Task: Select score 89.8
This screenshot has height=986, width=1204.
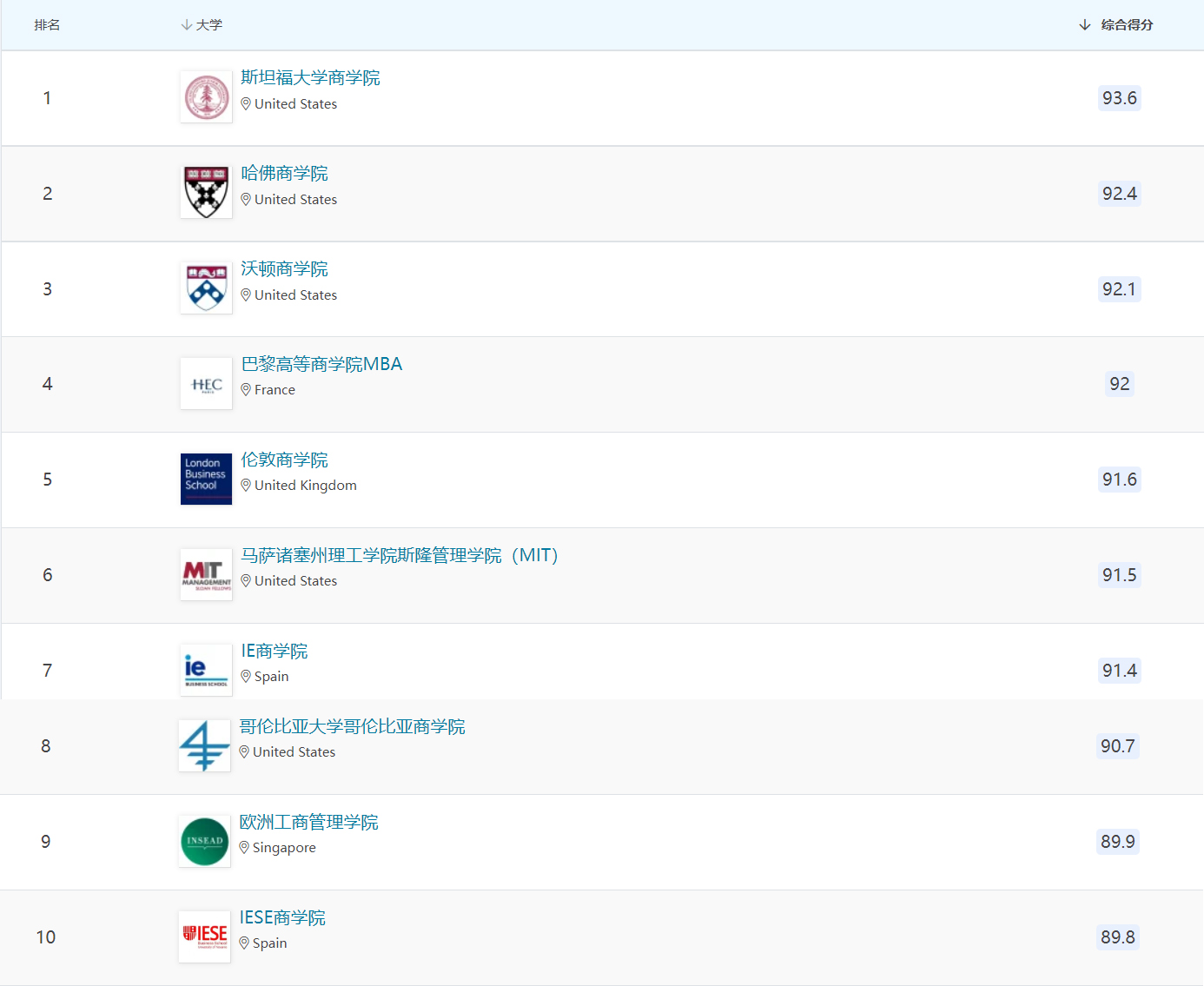Action: 1117,937
